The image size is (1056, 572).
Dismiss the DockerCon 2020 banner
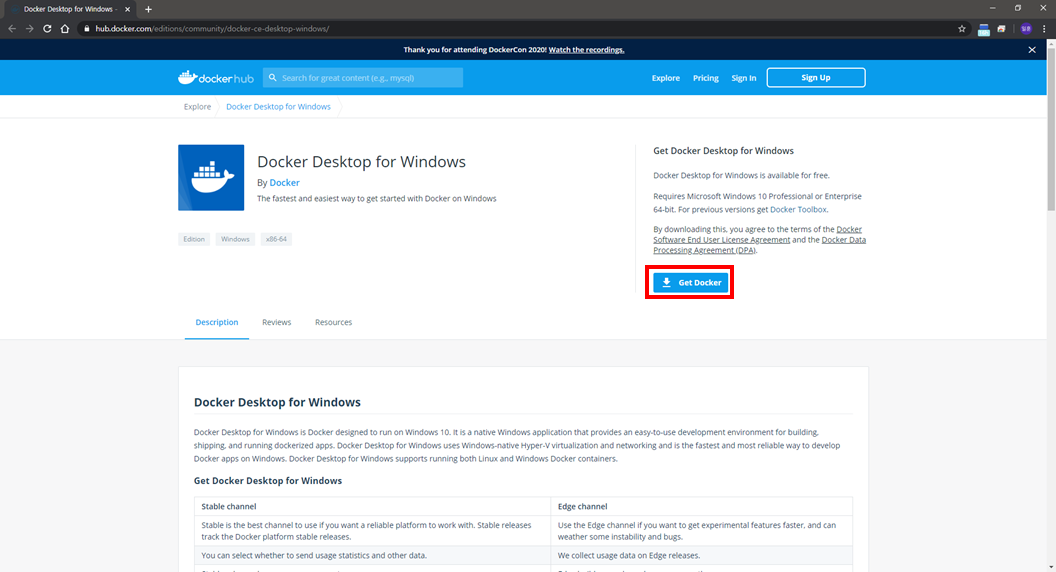click(x=1032, y=50)
